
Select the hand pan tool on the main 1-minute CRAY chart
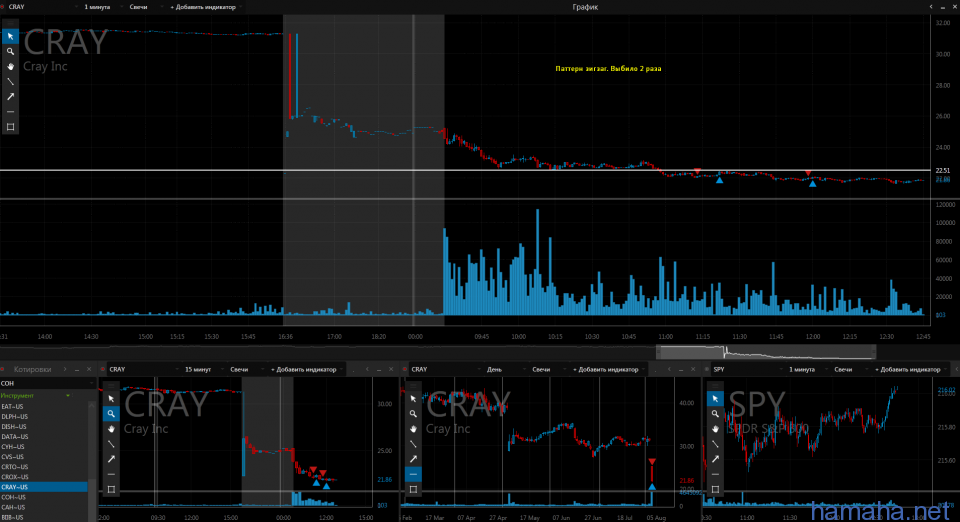tap(10, 66)
